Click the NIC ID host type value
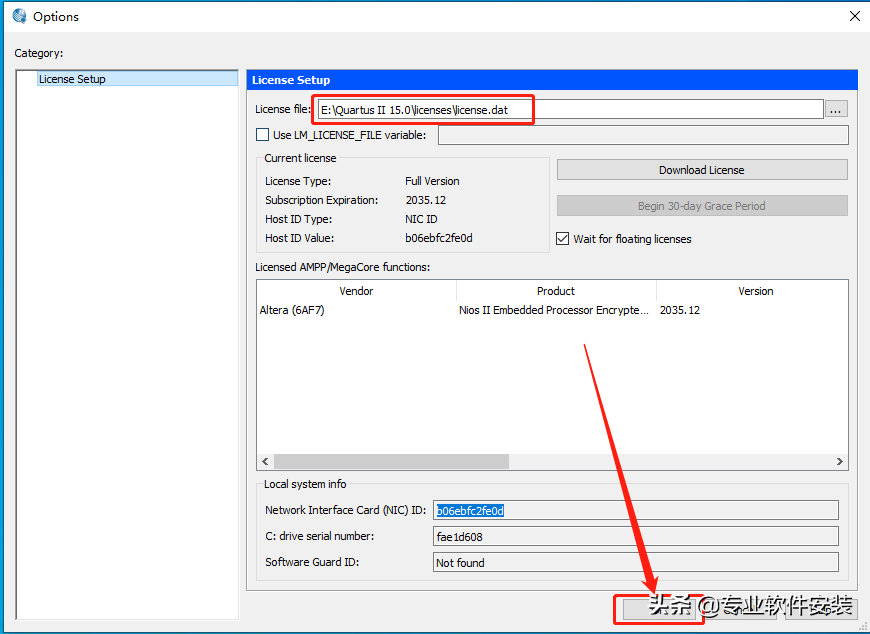 (421, 219)
